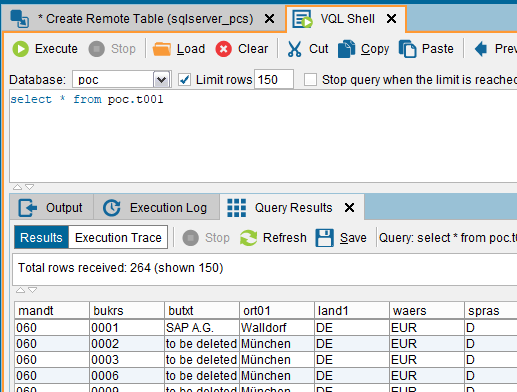This screenshot has height=392, width=517.
Task: Click the Previous arrow icon
Action: (481, 49)
